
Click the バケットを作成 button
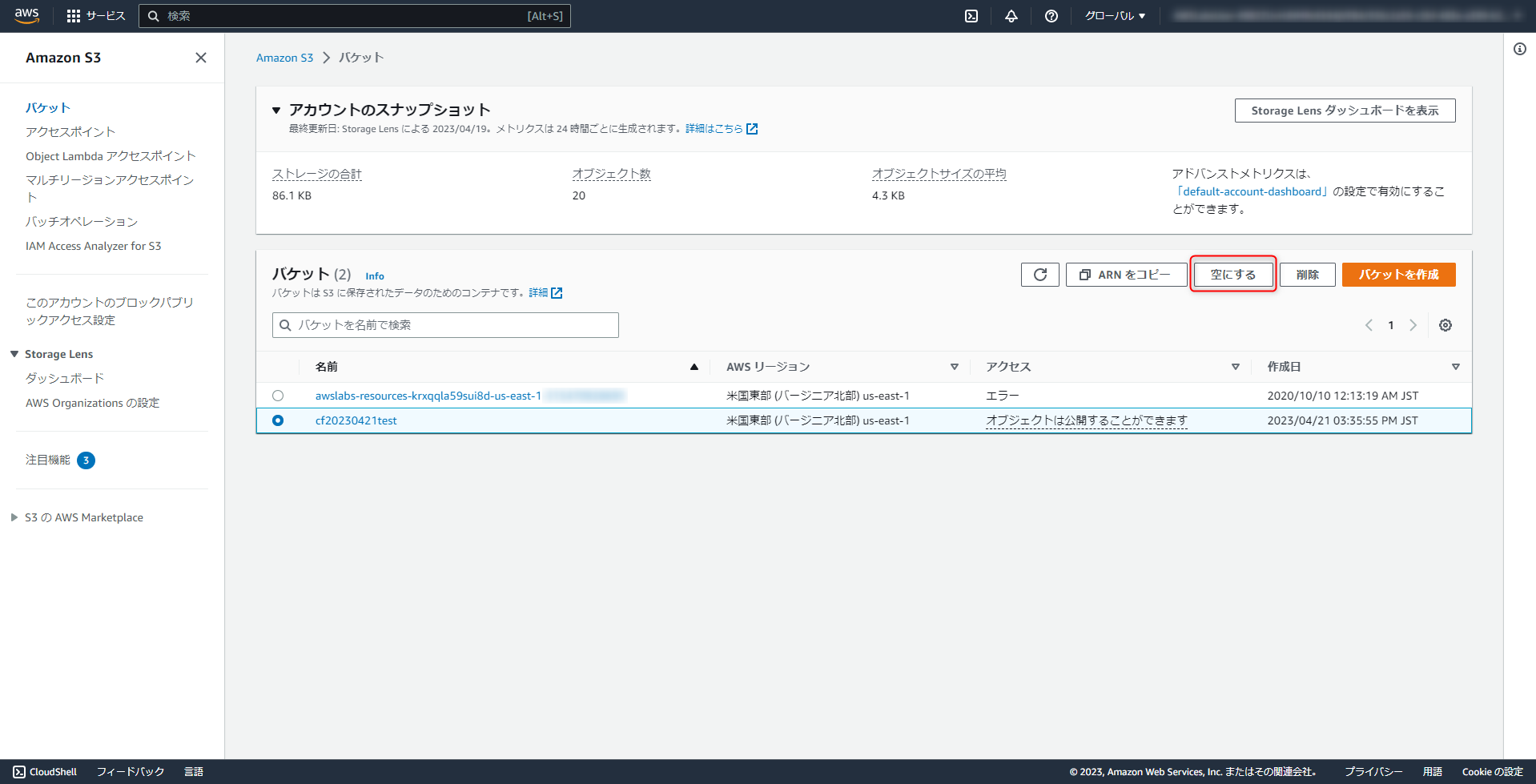pos(1398,274)
